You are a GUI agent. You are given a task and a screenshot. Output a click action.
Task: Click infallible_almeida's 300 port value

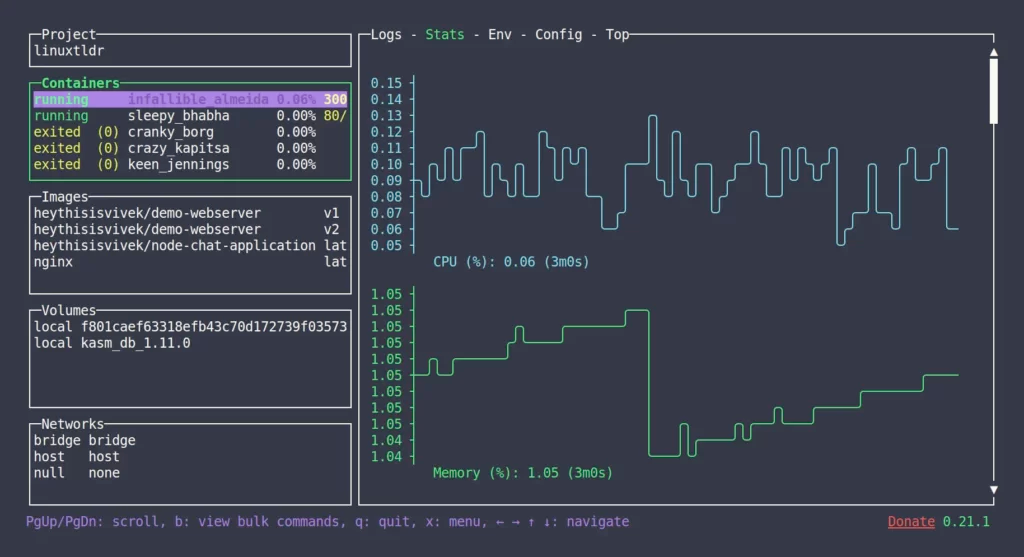335,99
